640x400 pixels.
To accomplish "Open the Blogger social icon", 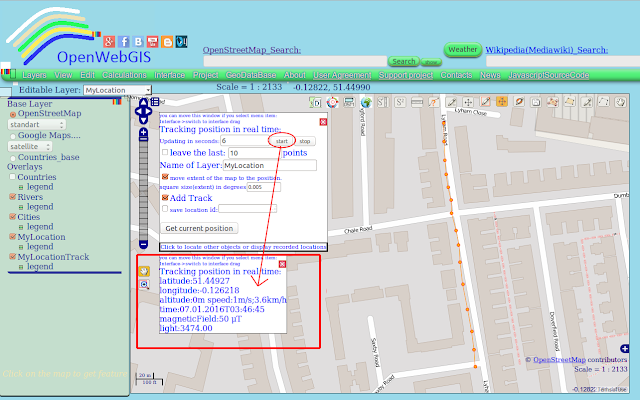I will click(167, 42).
